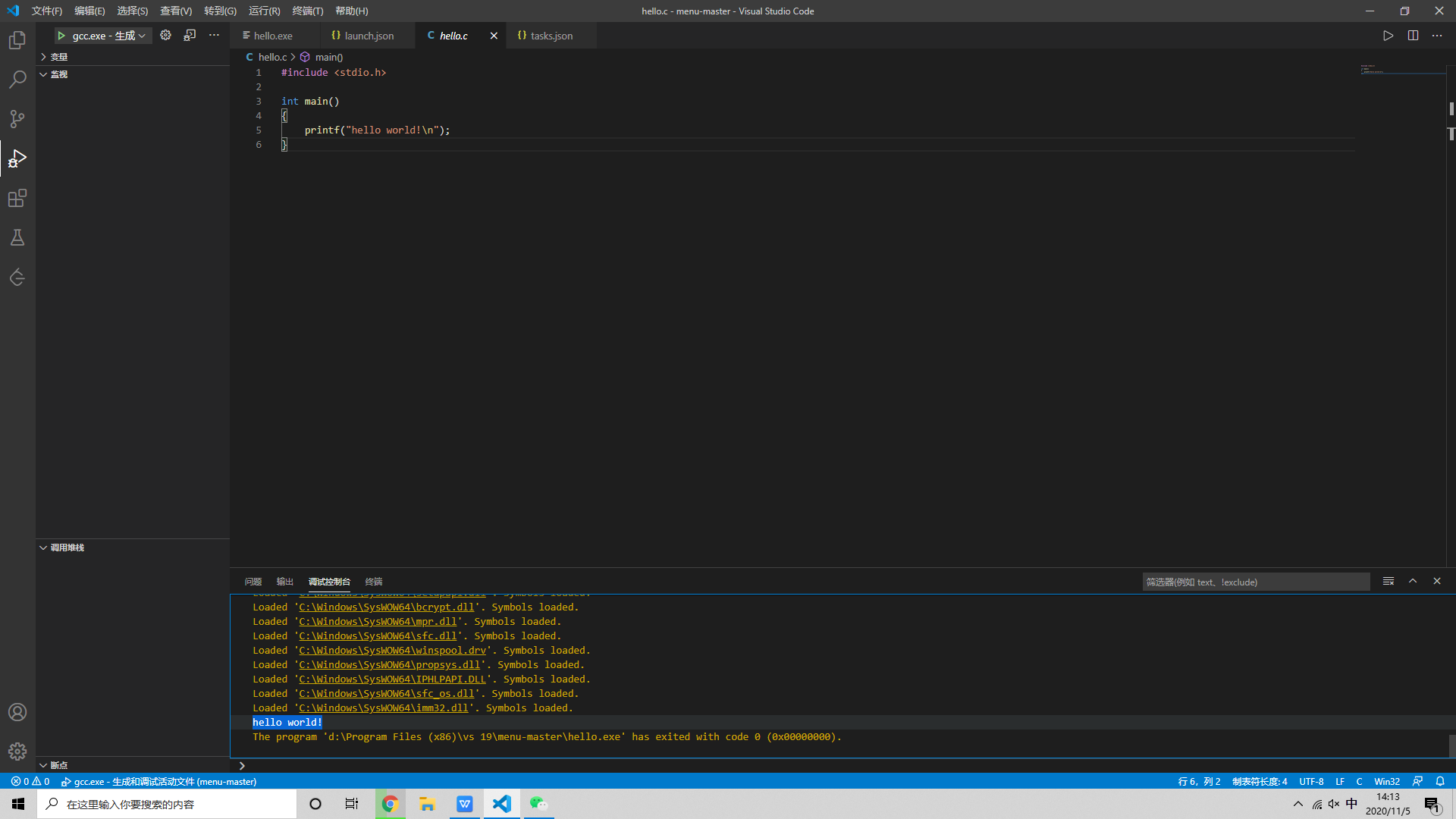Image resolution: width=1456 pixels, height=819 pixels.
Task: Switch to the launch.json tab
Action: click(369, 36)
